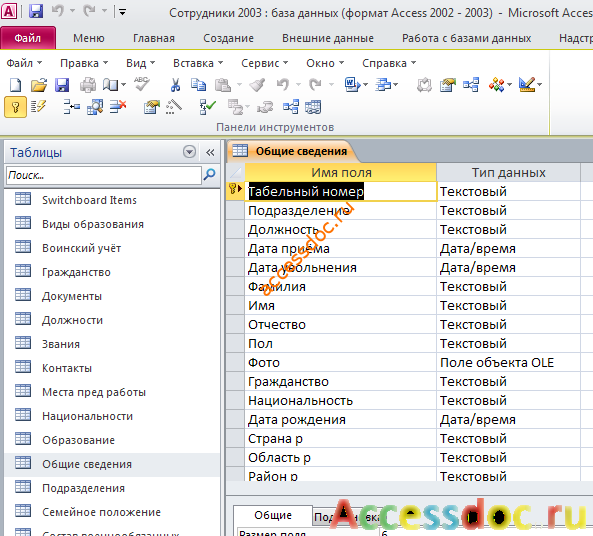Click the New Object colorful icon
The width and height of the screenshot is (593, 536).
(497, 85)
